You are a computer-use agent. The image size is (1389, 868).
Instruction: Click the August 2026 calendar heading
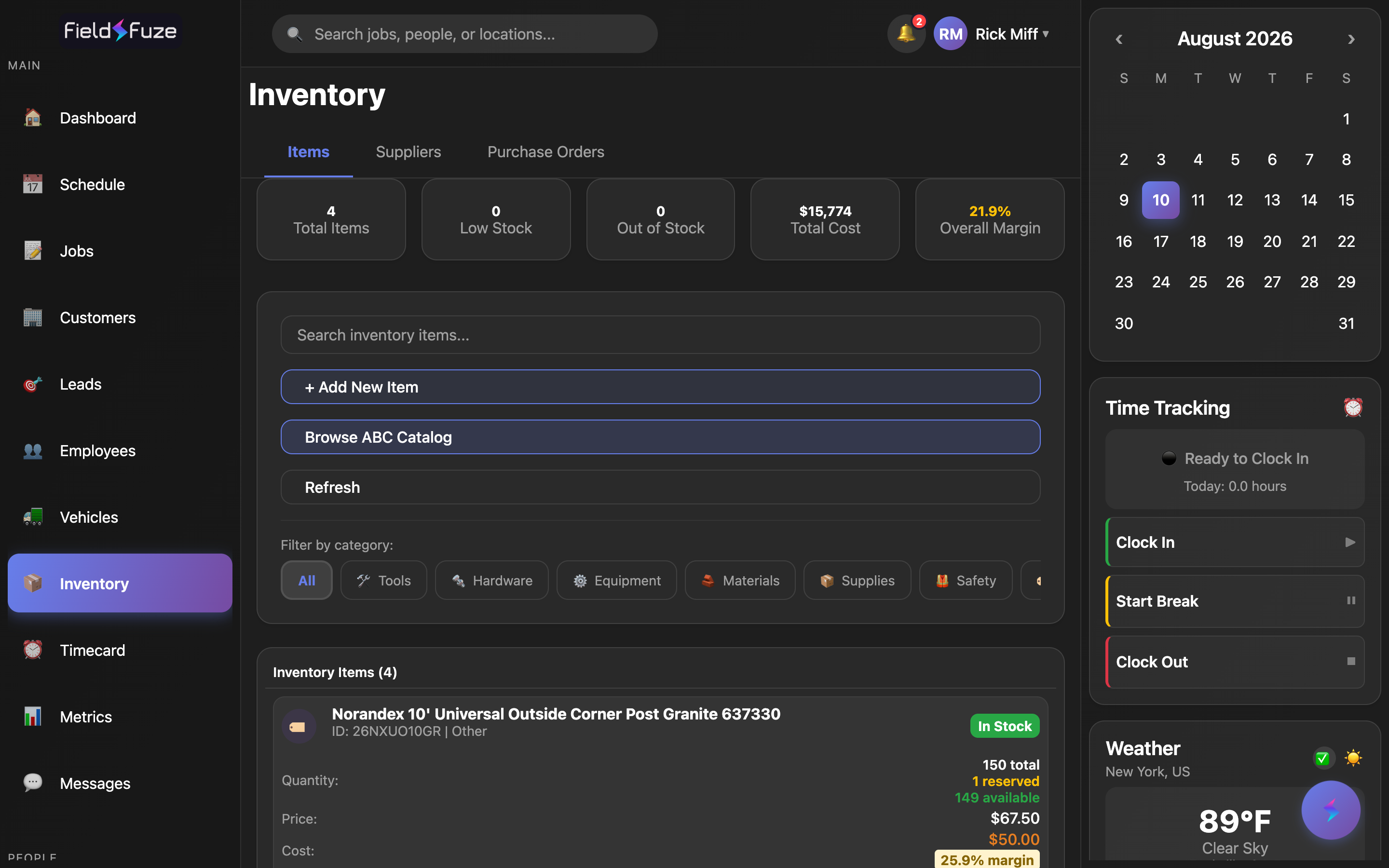point(1235,39)
